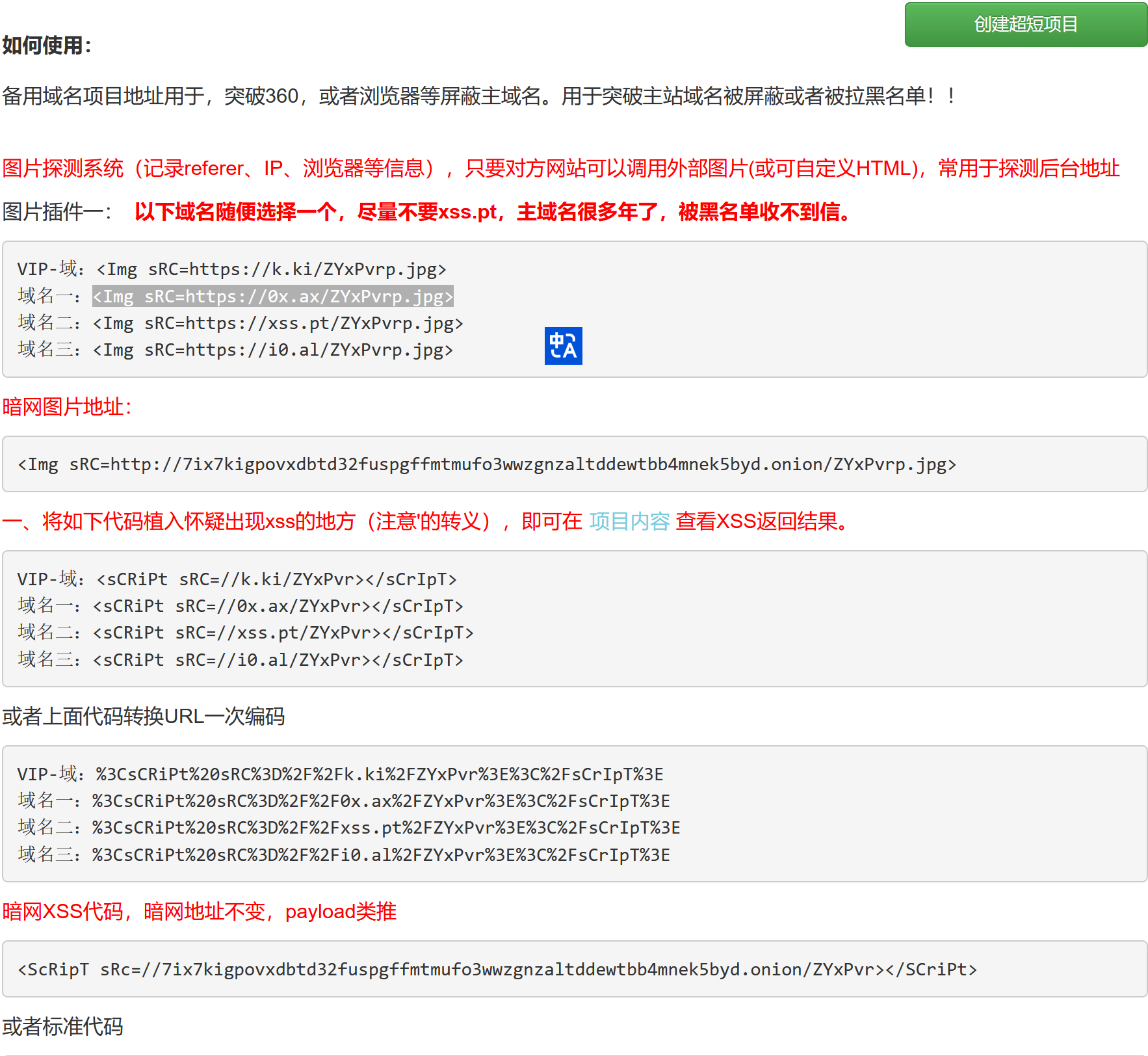The width and height of the screenshot is (1148, 1056).
Task: Click the onion ScRipT payload line
Action: (x=497, y=970)
